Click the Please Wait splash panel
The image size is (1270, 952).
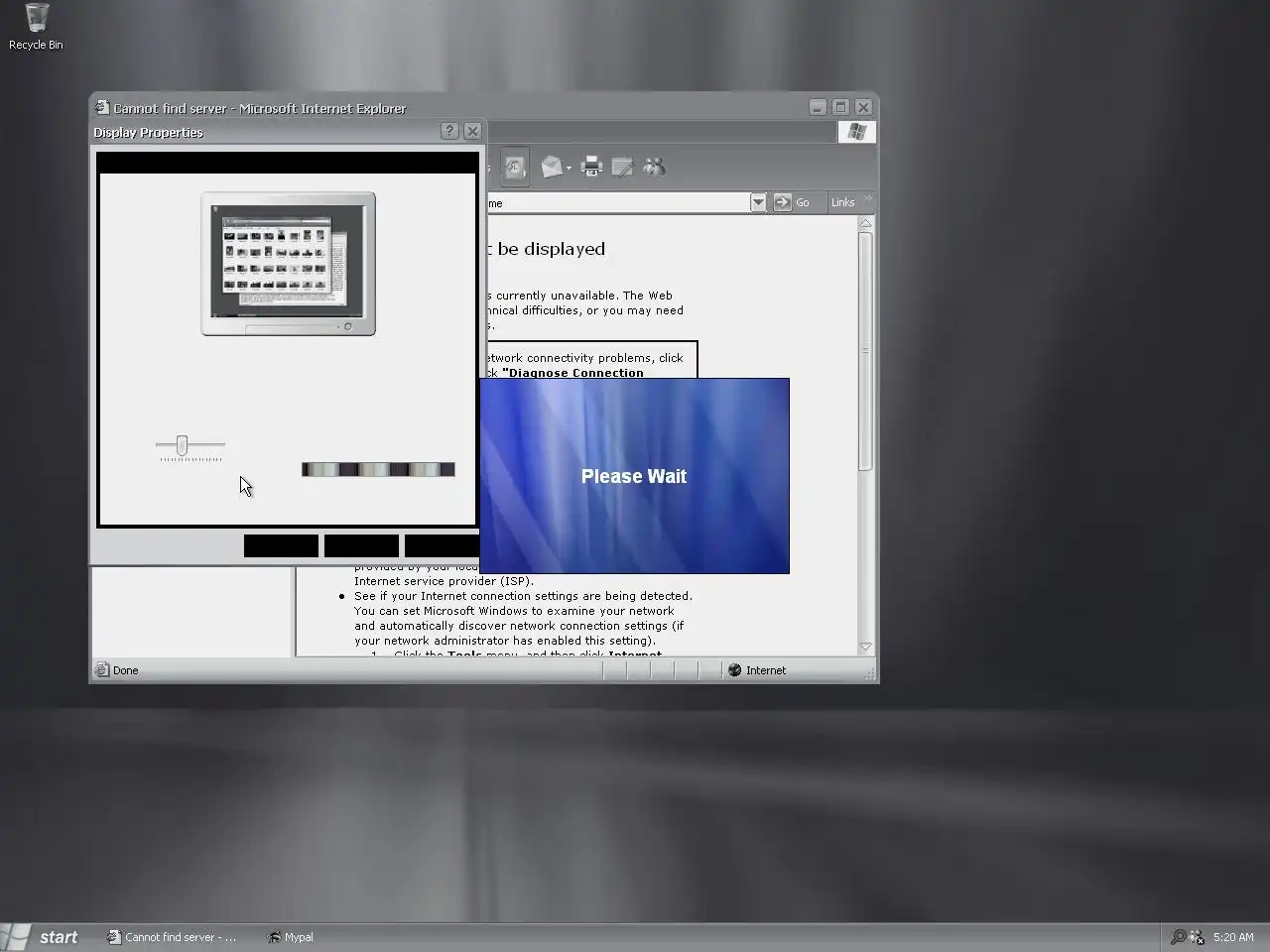pyautogui.click(x=634, y=476)
